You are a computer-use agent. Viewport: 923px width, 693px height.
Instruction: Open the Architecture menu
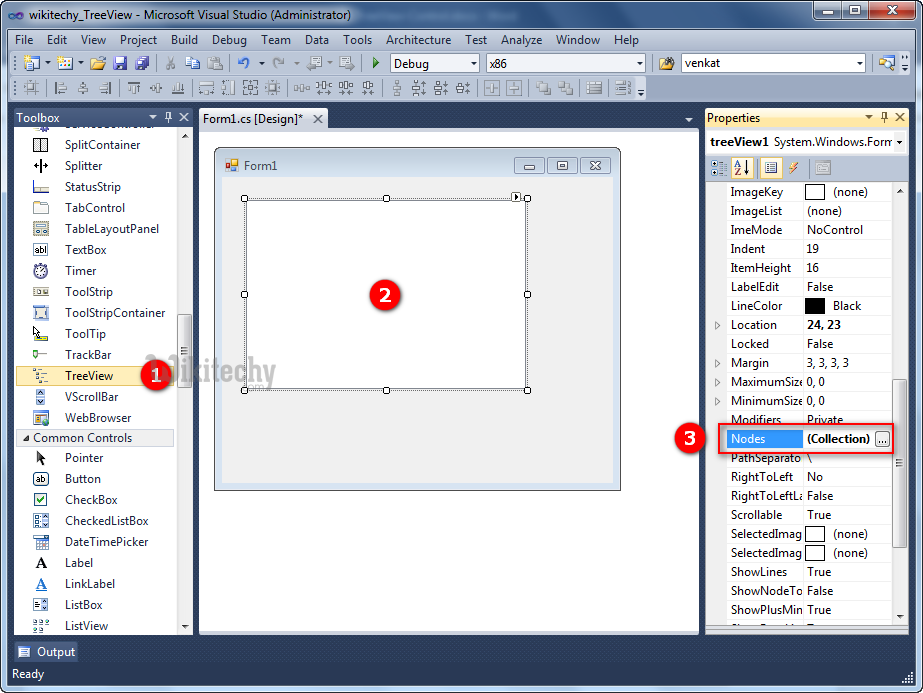coord(419,39)
